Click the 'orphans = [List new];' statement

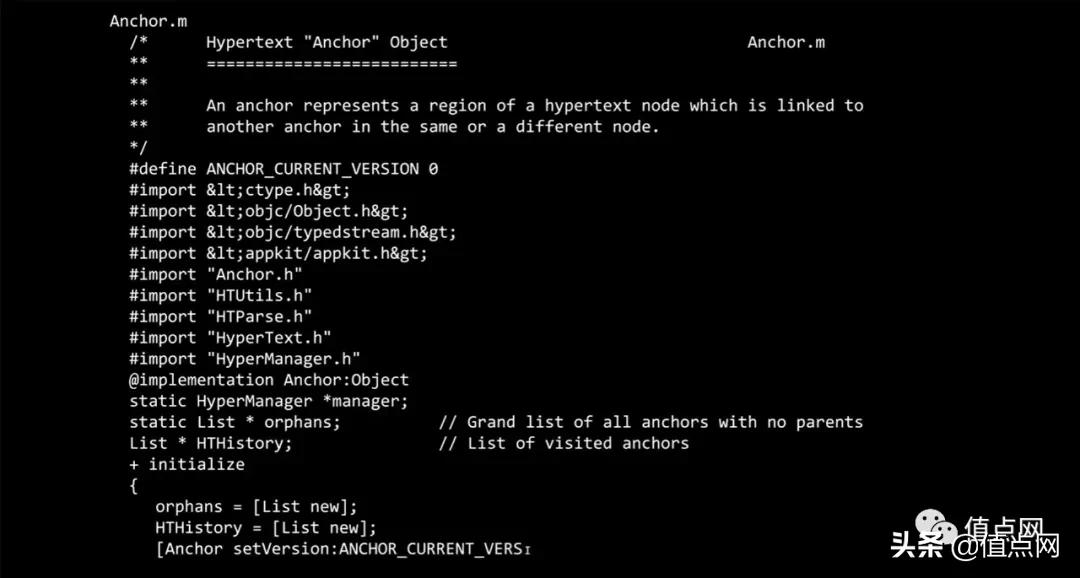pos(255,507)
